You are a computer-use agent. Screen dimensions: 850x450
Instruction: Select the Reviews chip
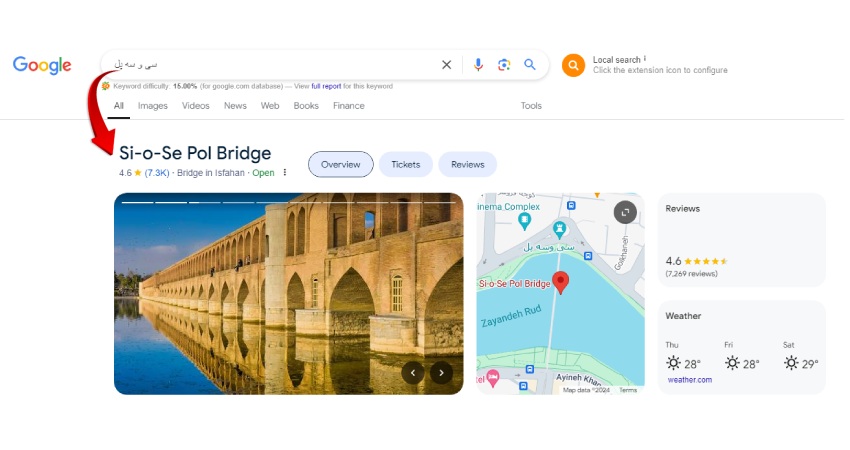click(x=467, y=164)
